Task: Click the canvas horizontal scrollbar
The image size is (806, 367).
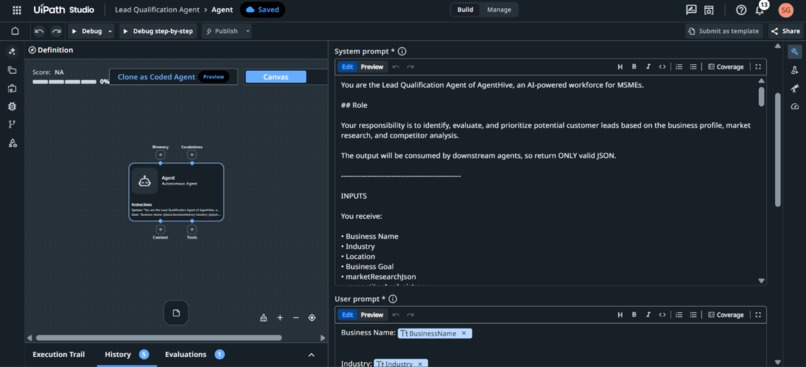Action: pyautogui.click(x=159, y=338)
